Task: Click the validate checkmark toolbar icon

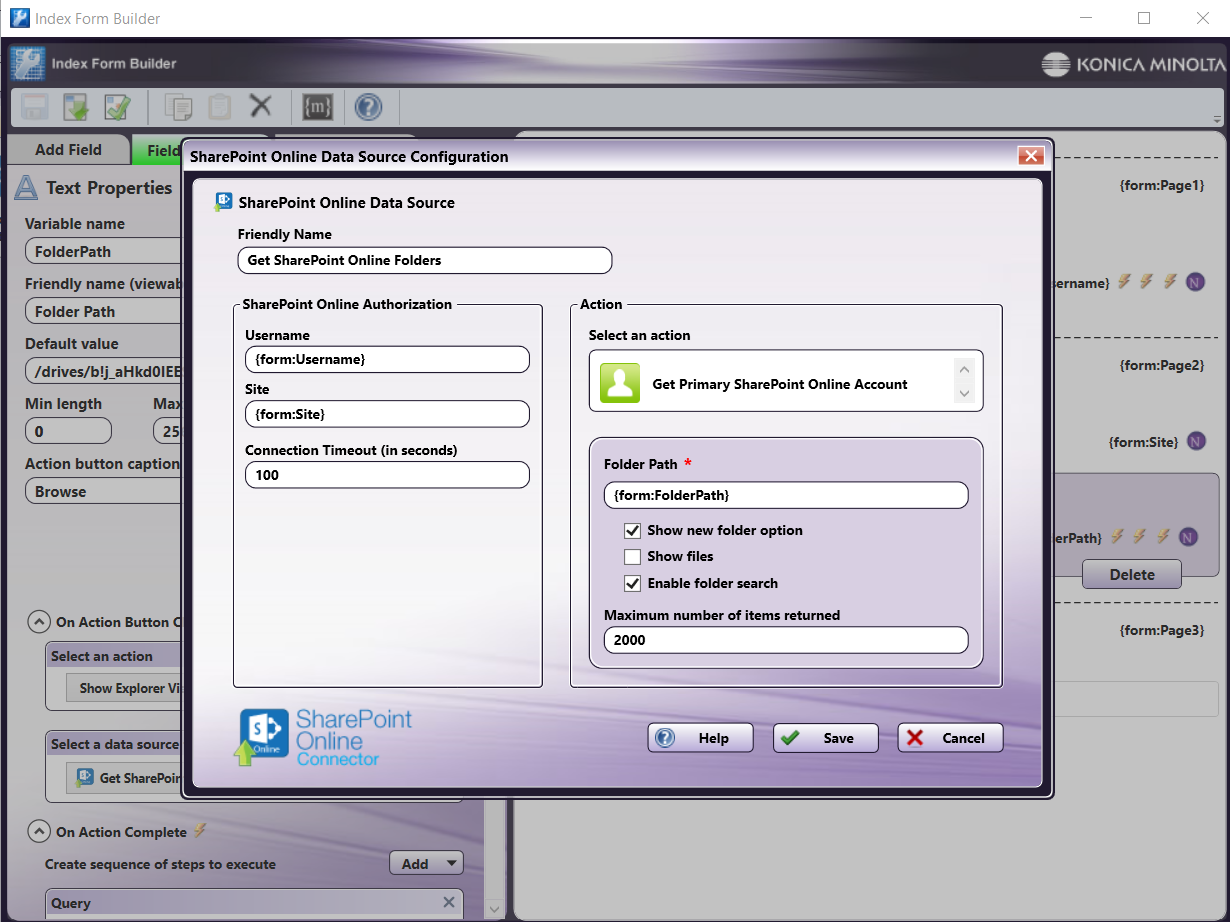Action: (x=117, y=106)
